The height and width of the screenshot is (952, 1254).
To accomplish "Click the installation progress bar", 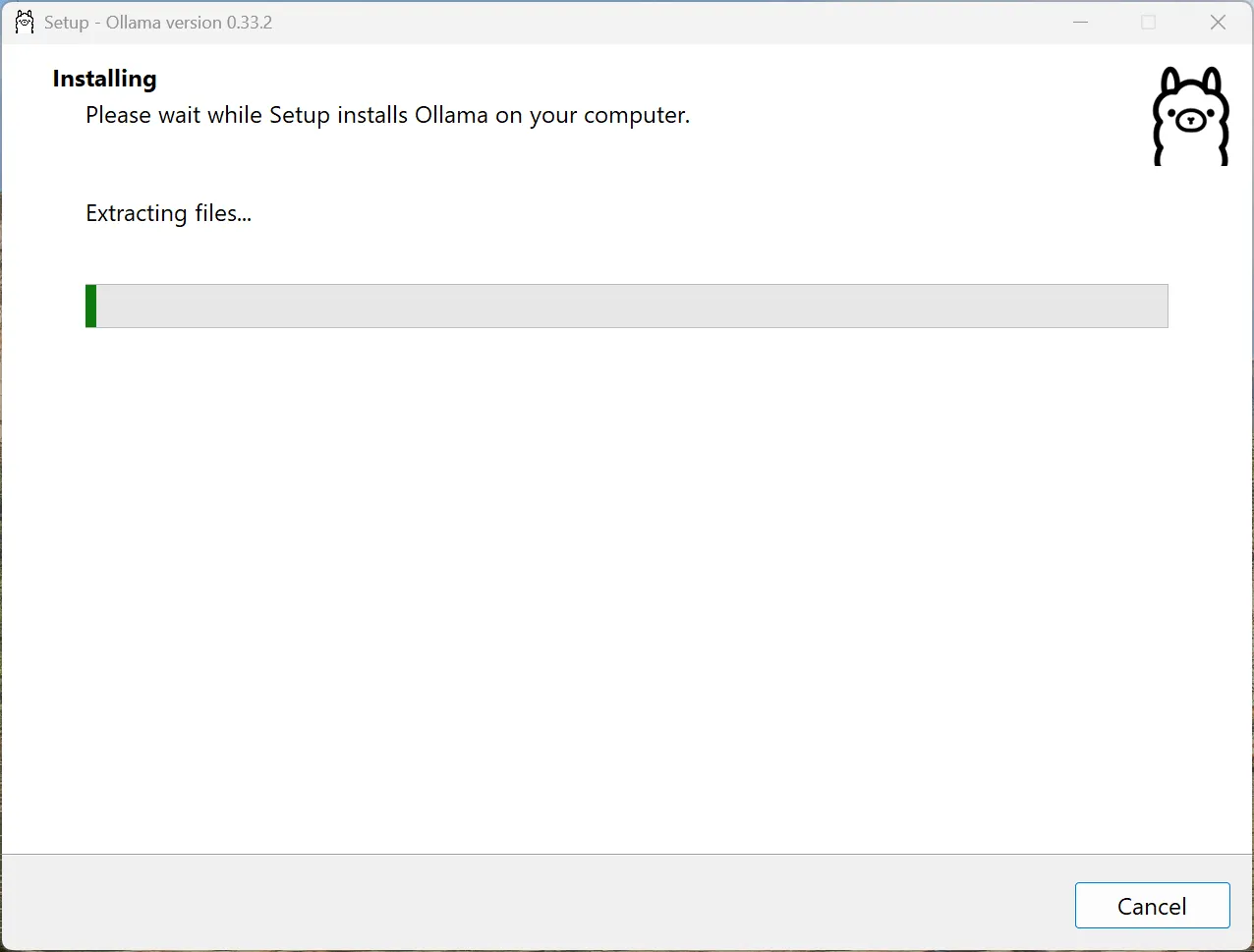I will pos(626,306).
